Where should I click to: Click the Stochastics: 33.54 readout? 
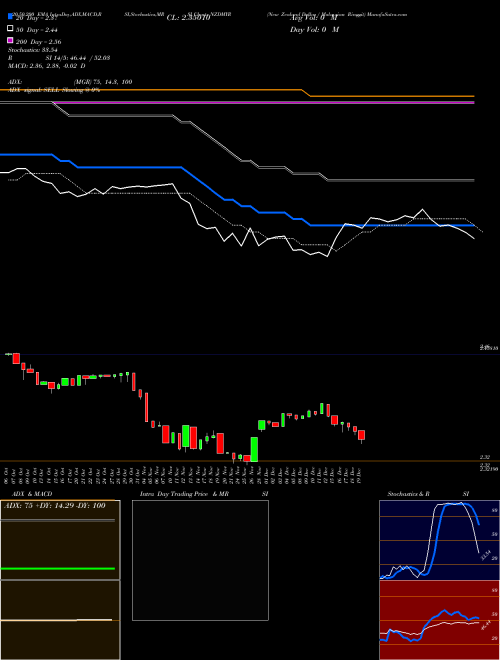coord(32,50)
